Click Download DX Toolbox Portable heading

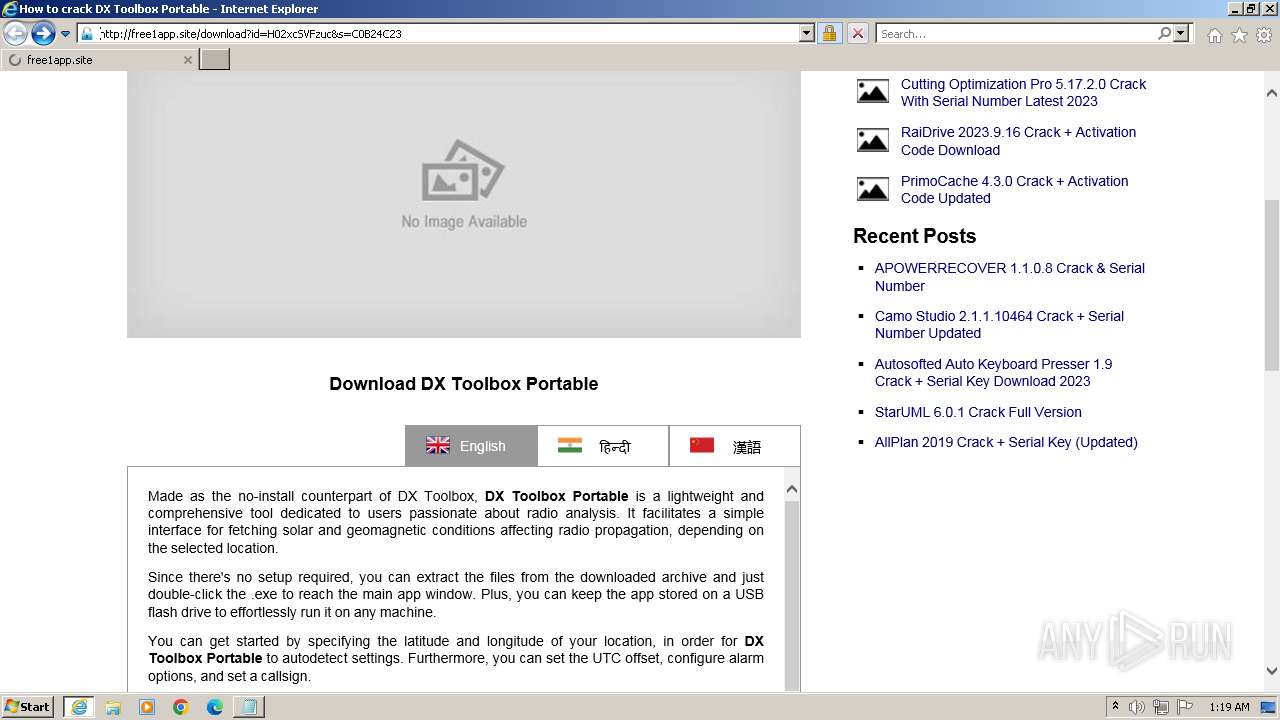[x=464, y=384]
